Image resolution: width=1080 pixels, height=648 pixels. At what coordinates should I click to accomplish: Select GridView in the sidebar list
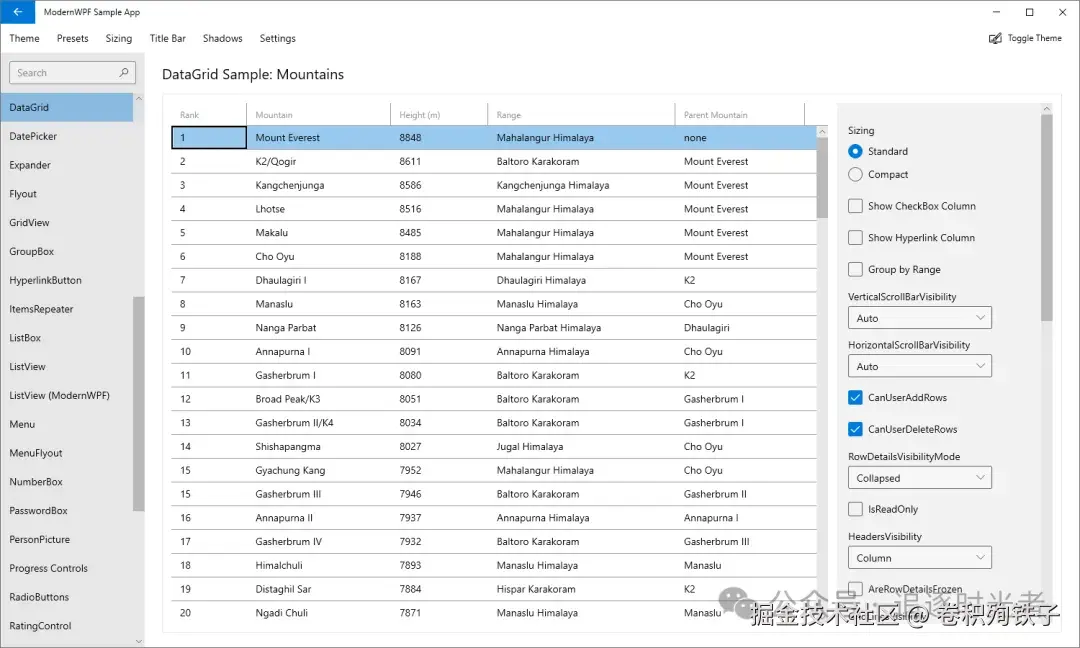[67, 222]
